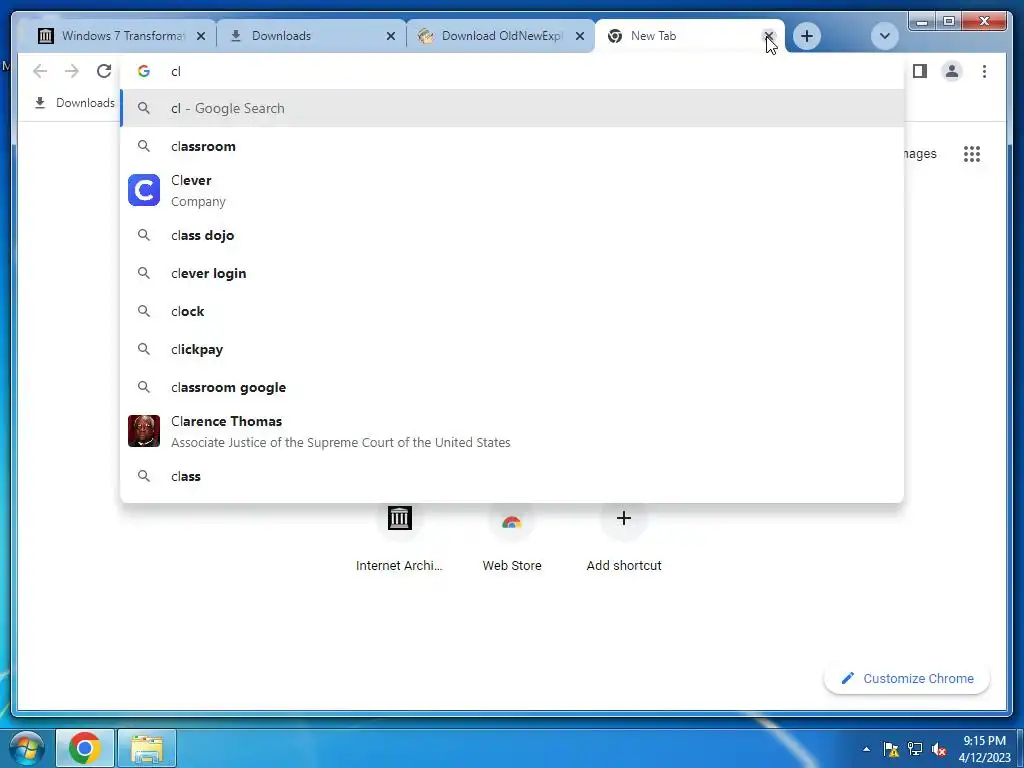Click the Clarence Thomas portrait thumbnail

click(144, 431)
